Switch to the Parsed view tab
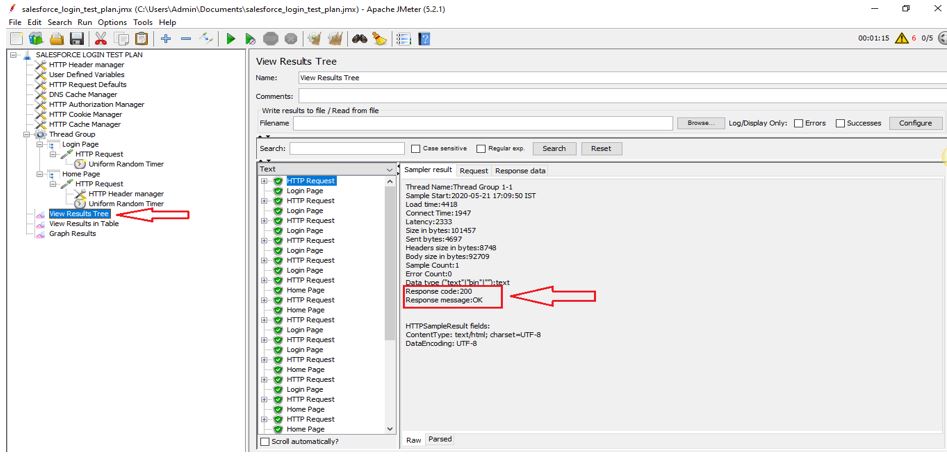This screenshot has width=947, height=456. 440,439
